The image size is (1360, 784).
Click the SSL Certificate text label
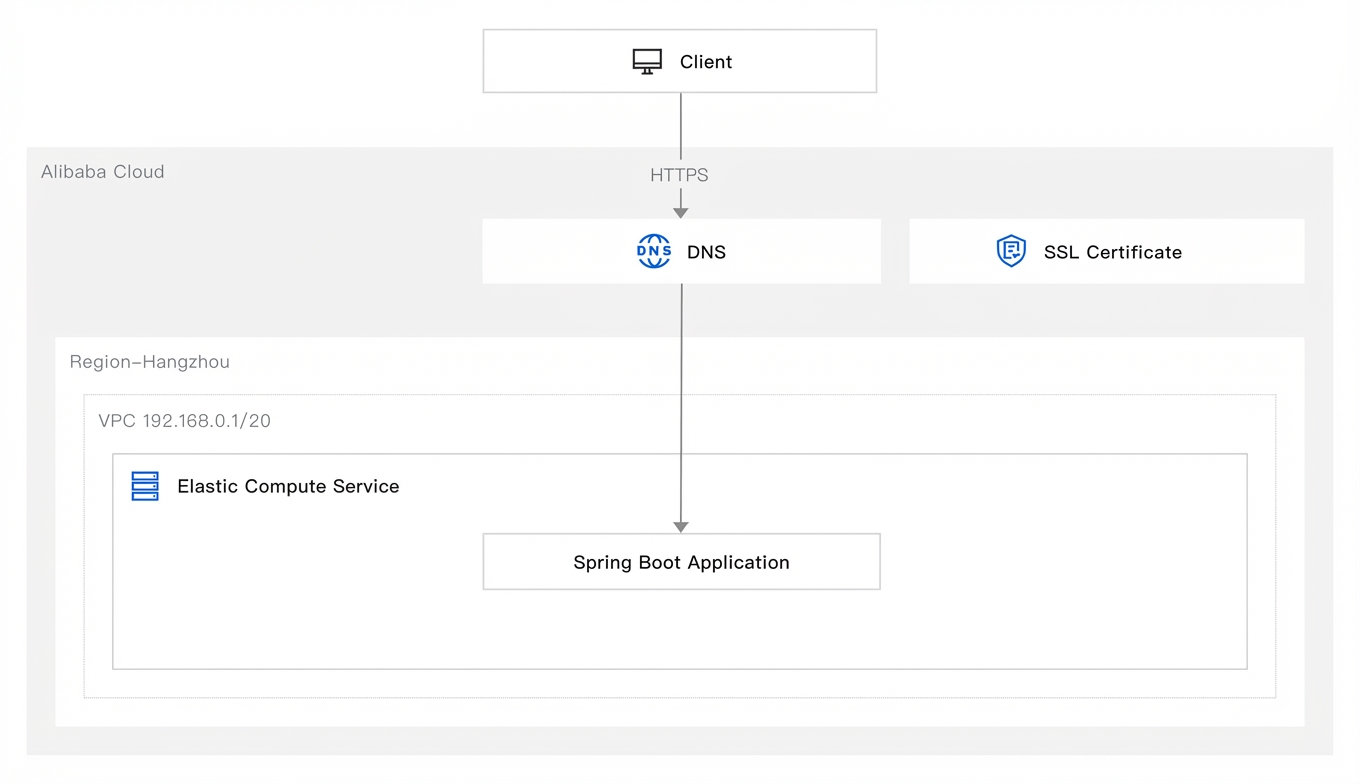pyautogui.click(x=1113, y=252)
